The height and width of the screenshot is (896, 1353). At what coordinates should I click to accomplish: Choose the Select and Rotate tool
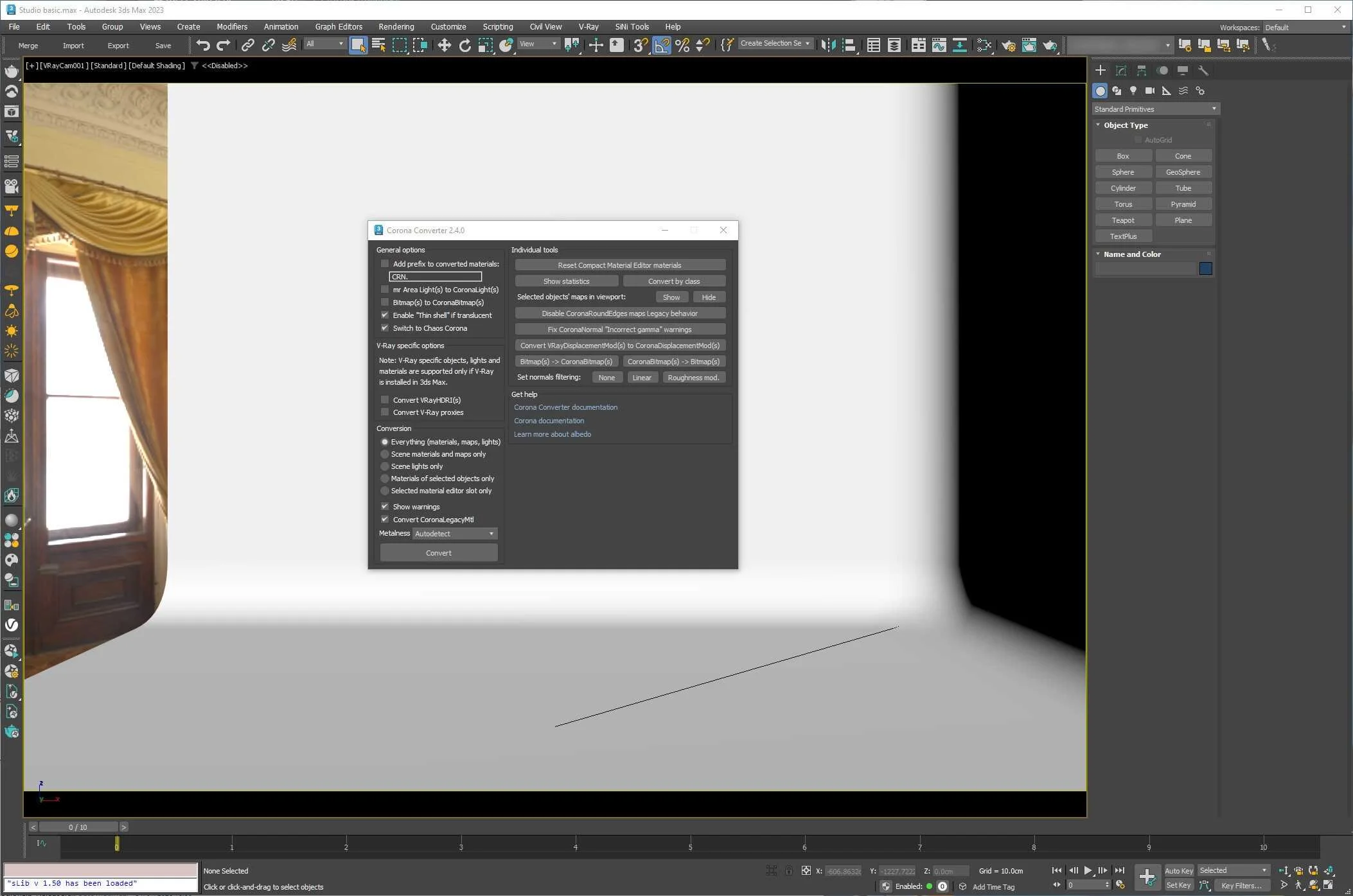[464, 45]
